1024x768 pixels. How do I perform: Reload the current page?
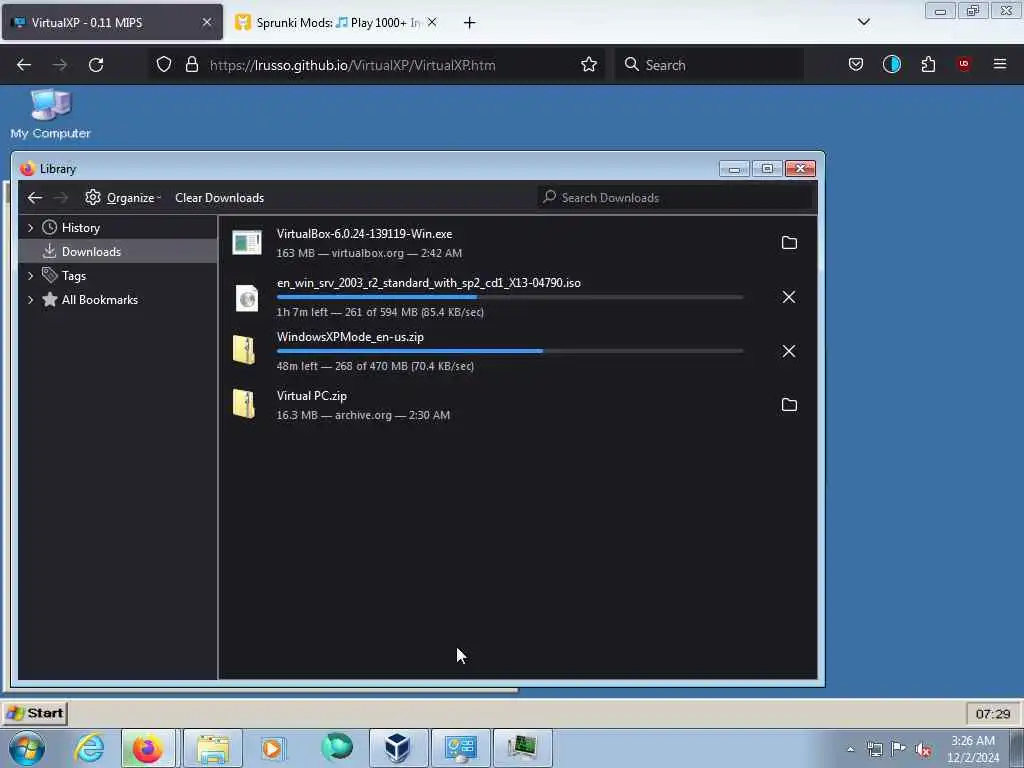click(x=96, y=65)
